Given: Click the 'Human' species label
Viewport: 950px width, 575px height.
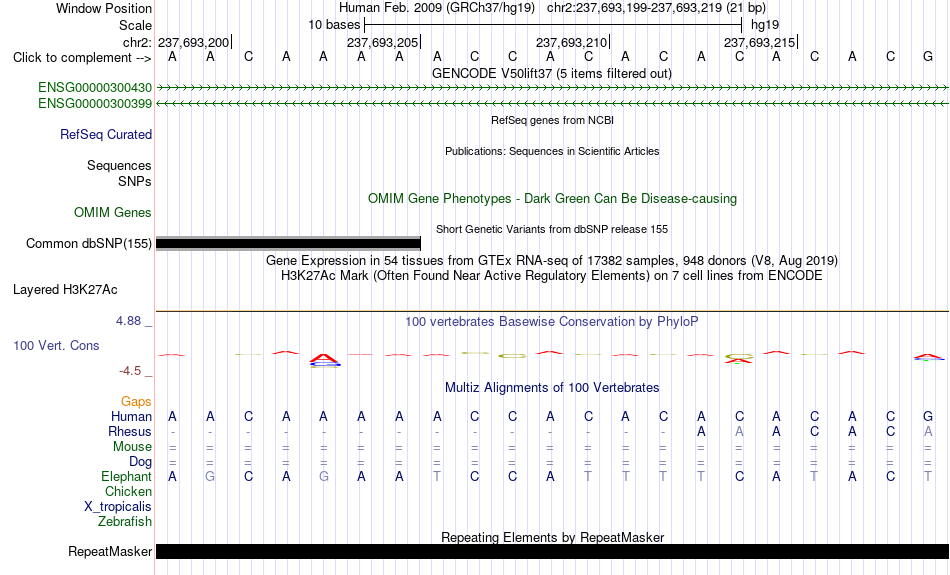Looking at the screenshot, I should [131, 417].
